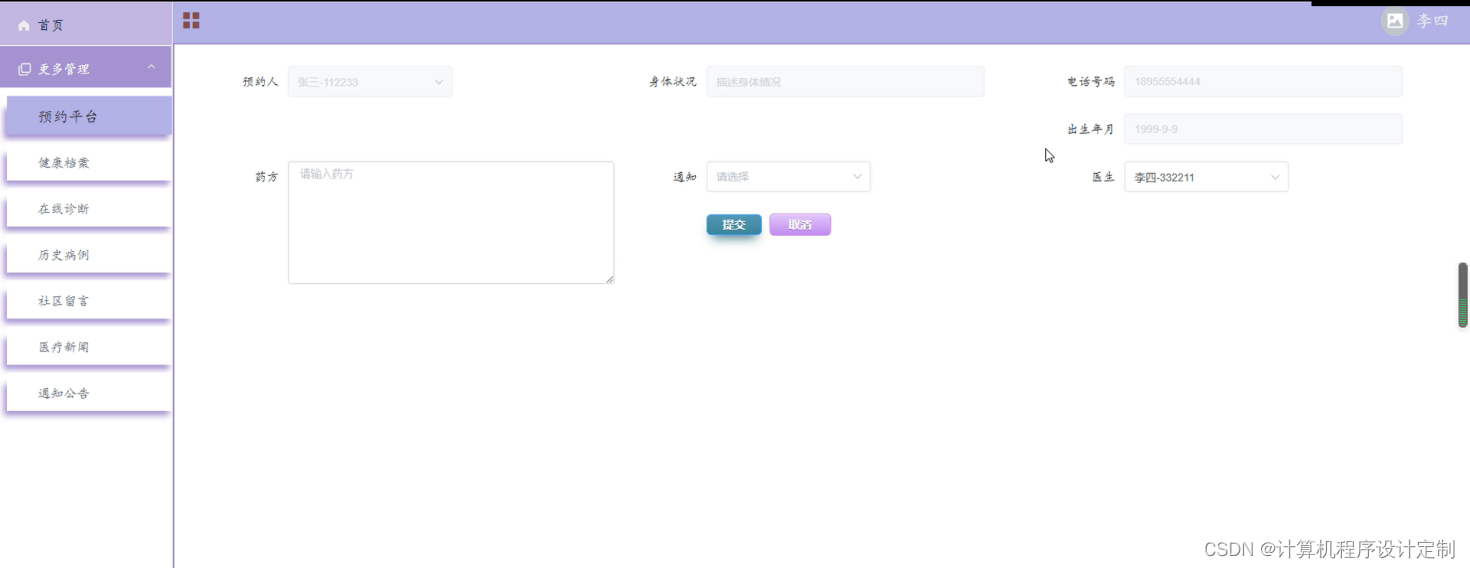The height and width of the screenshot is (568, 1470).
Task: Click the 出生年月 field label
Action: (x=1090, y=130)
